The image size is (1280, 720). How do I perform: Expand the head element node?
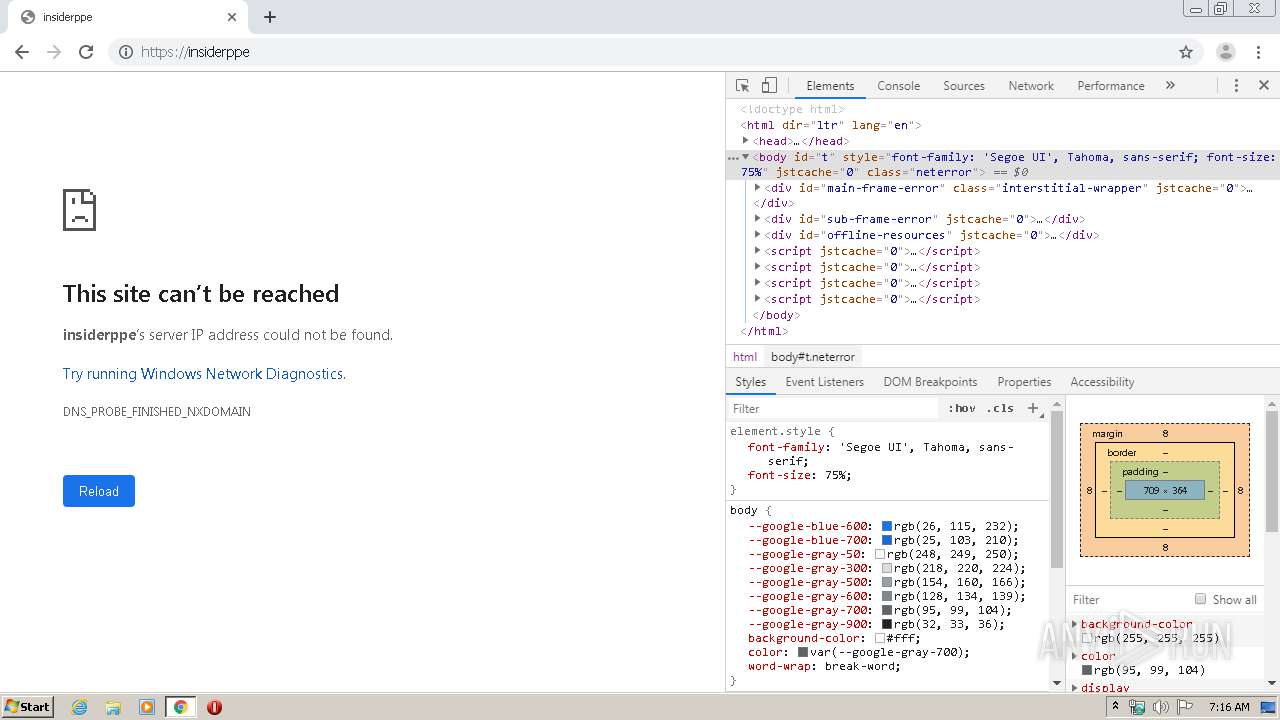[745, 141]
